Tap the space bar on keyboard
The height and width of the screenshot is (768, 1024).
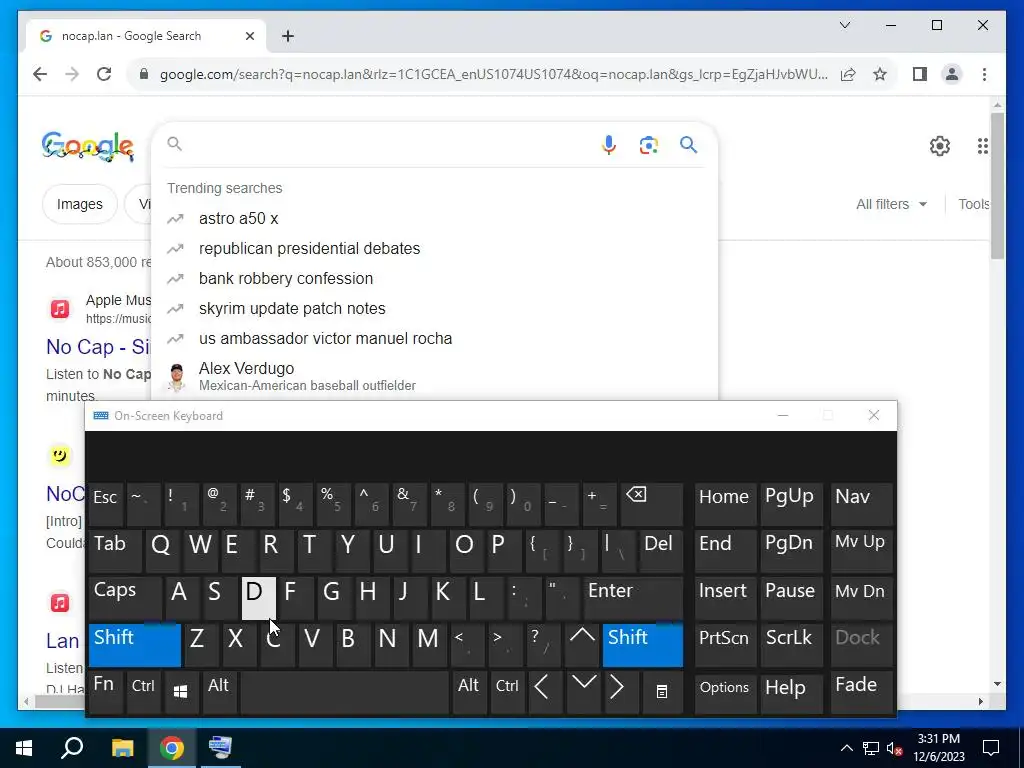344,692
